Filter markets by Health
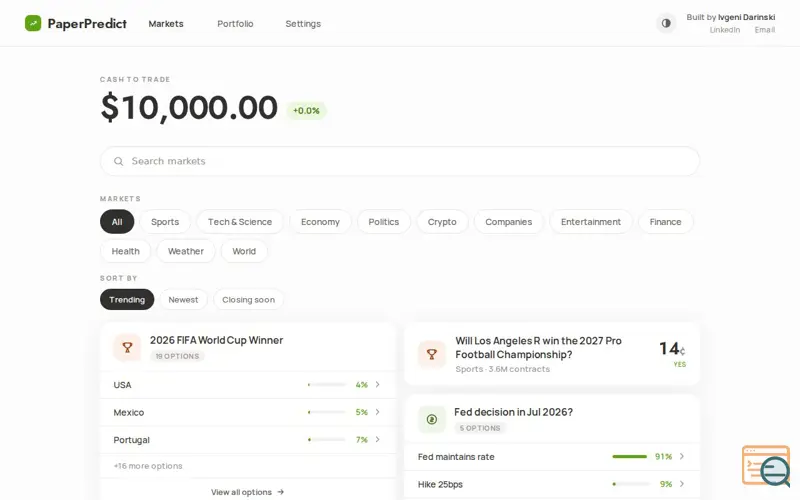Viewport: 800px width, 500px height. (x=126, y=251)
